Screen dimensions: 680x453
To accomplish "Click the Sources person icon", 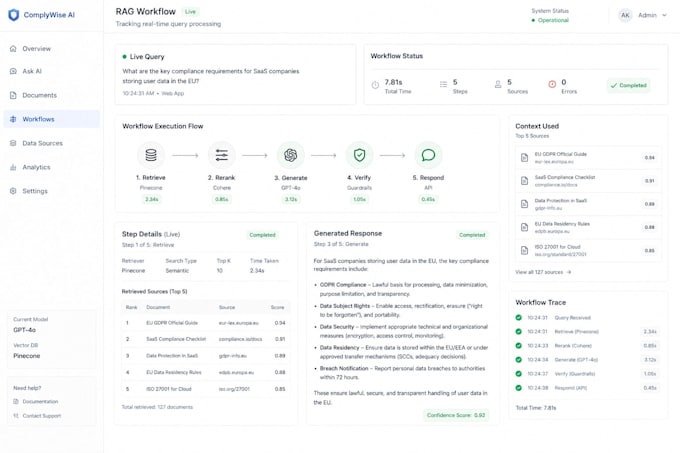I will 498,85.
